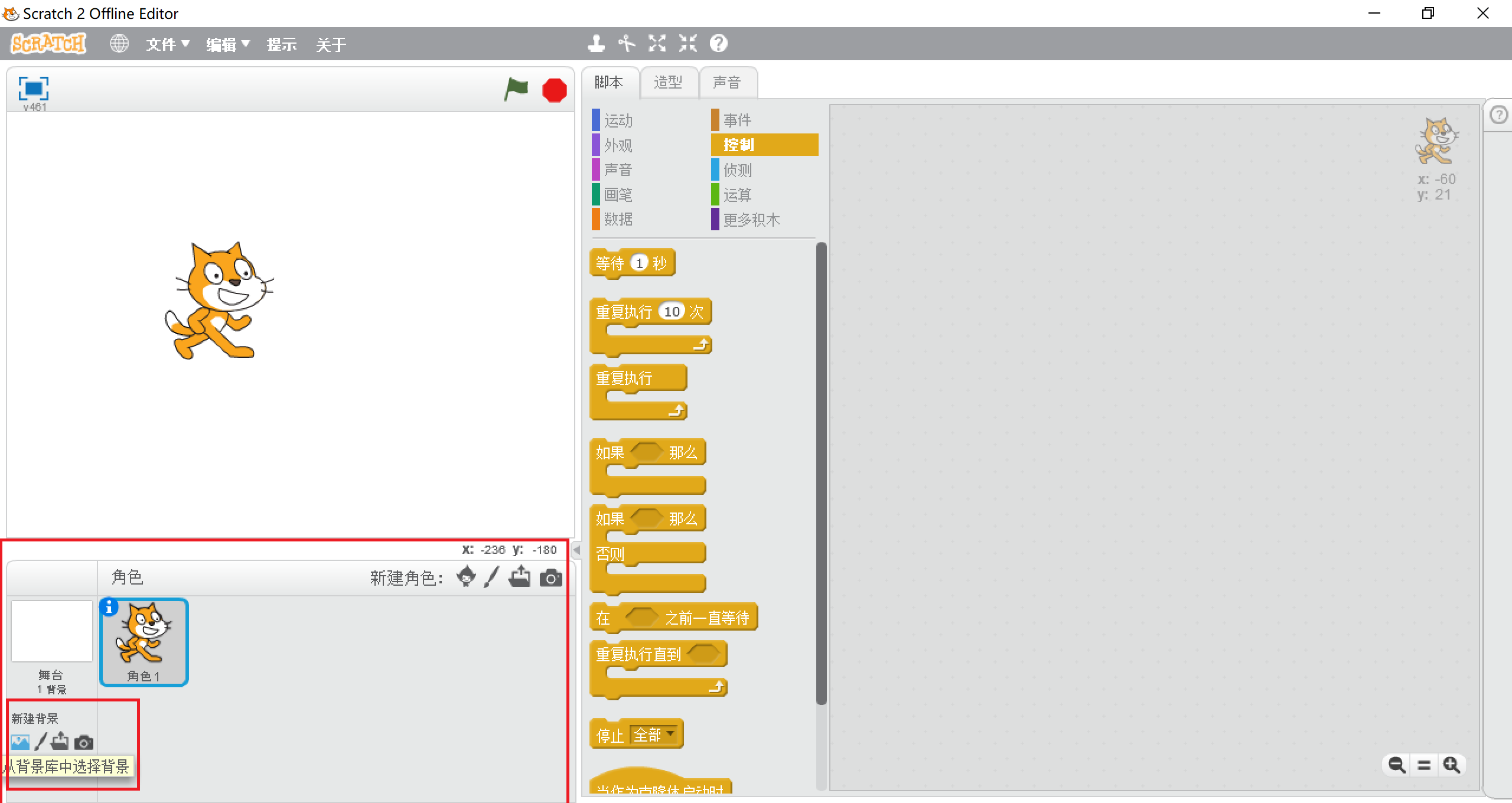Switch to the 声音 sounds tab
The image size is (1512, 803).
tap(728, 83)
